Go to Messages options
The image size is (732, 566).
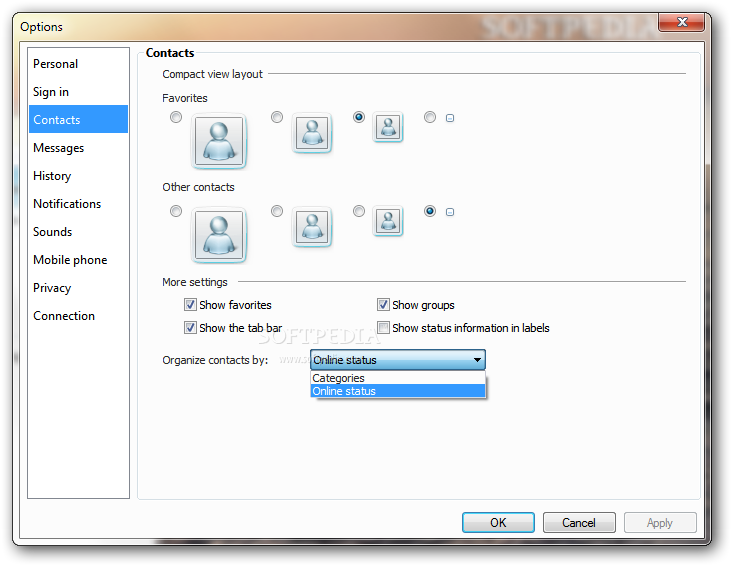coord(78,148)
